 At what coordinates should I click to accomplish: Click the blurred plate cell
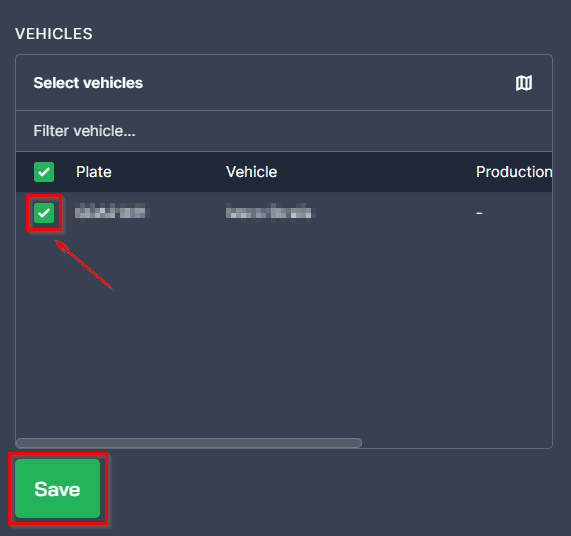pos(112,212)
